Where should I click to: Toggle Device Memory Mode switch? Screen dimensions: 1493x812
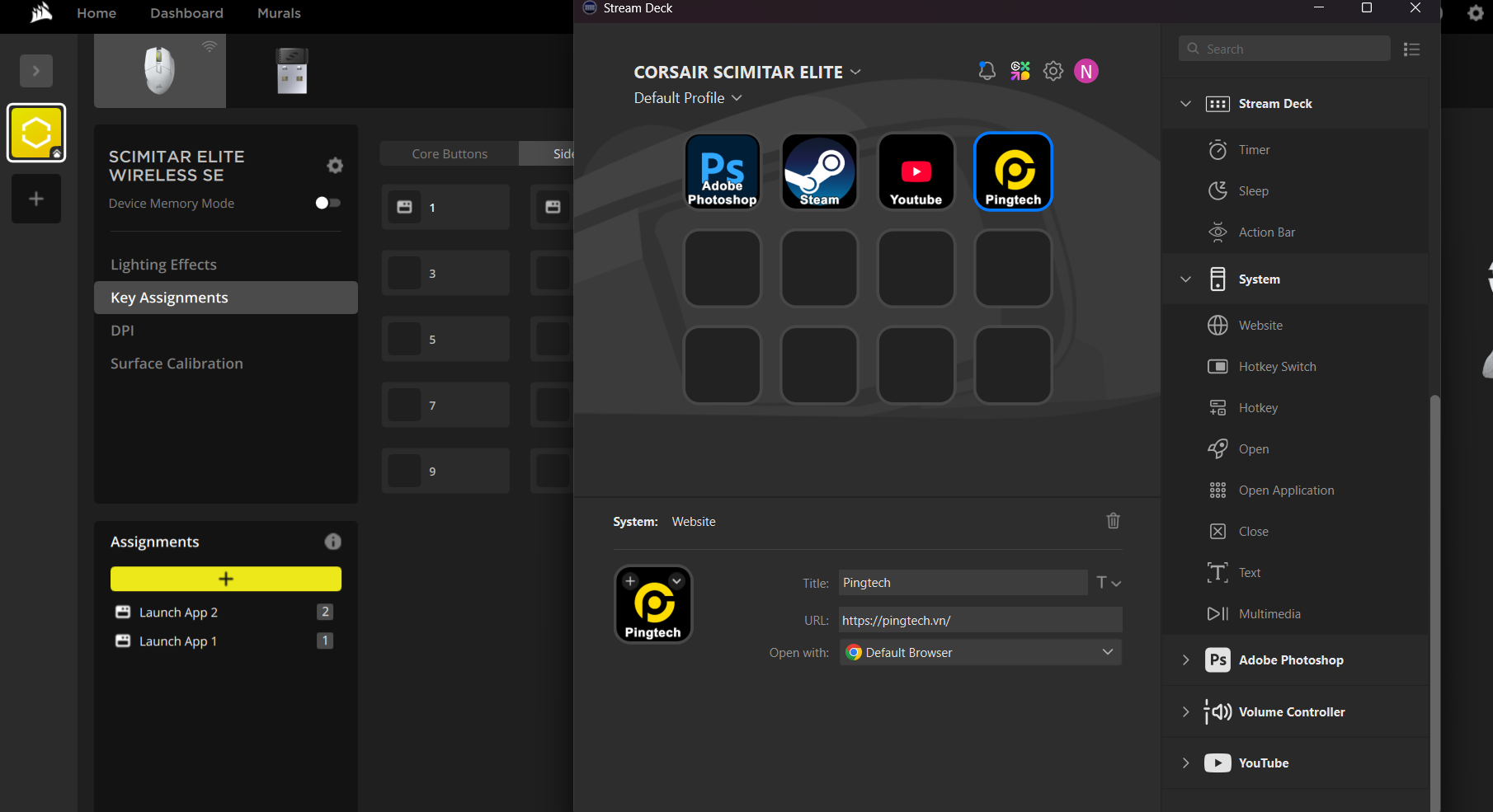[327, 203]
